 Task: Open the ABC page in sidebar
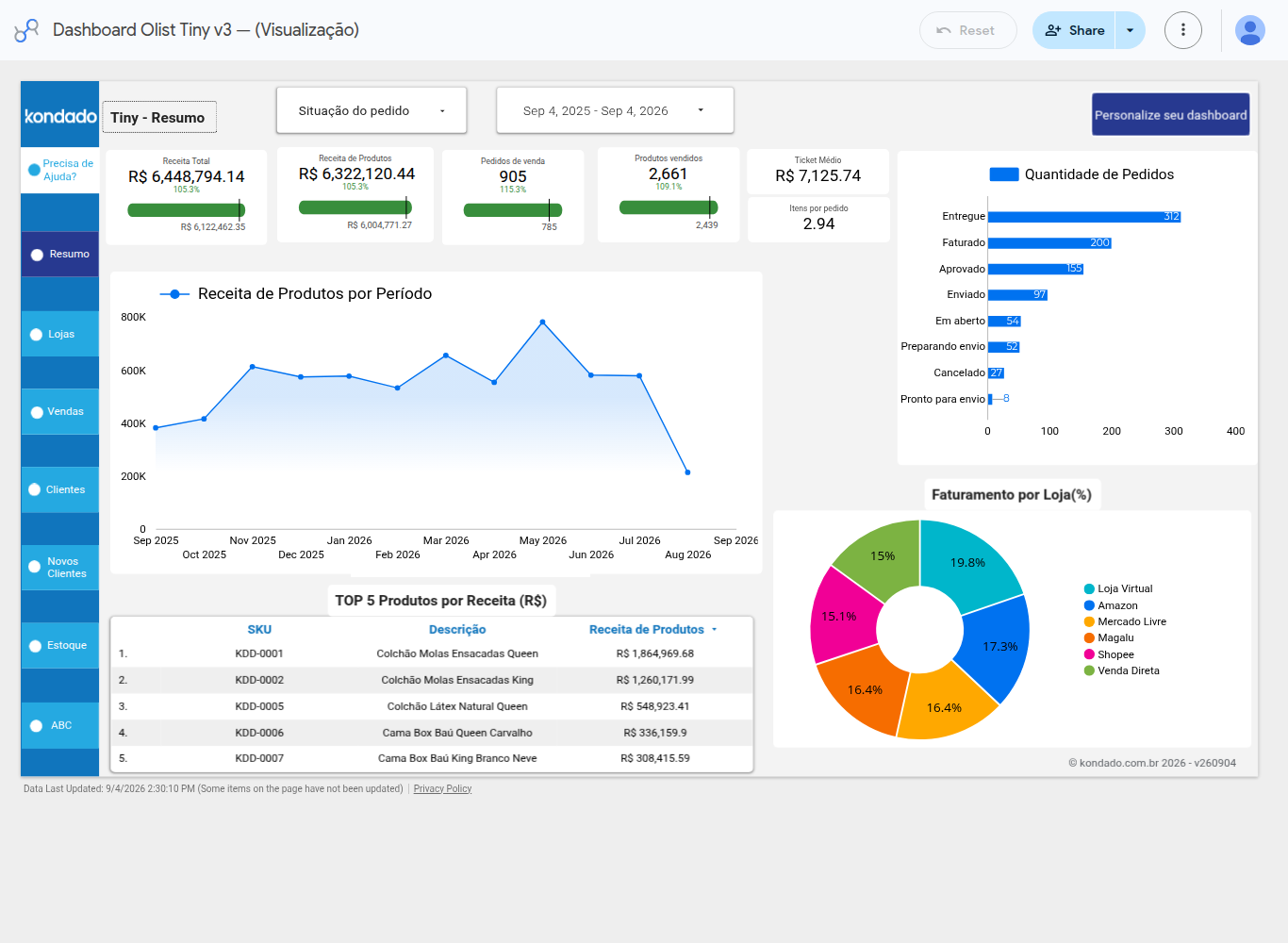60,726
